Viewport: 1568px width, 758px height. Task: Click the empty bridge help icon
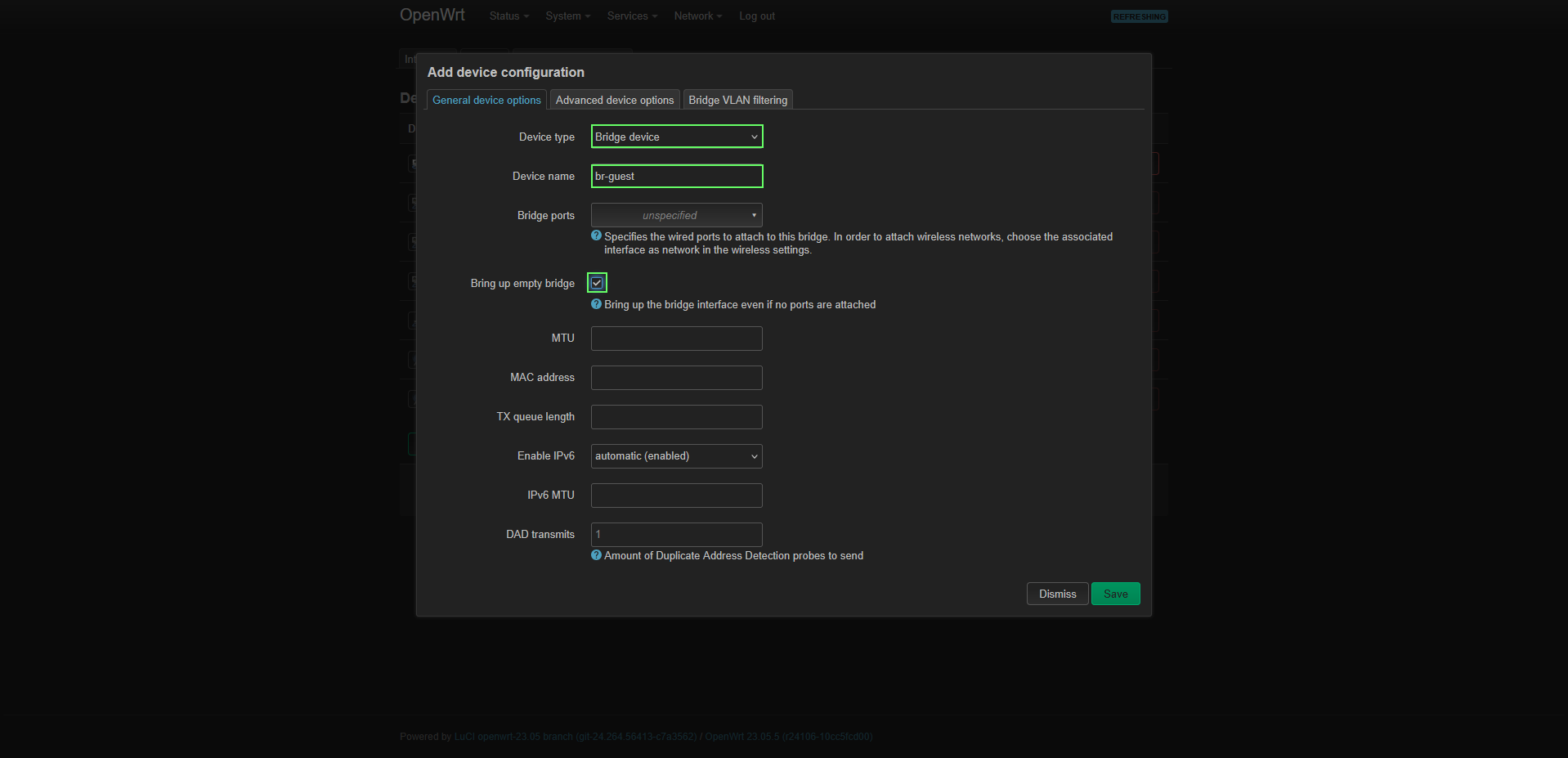596,303
